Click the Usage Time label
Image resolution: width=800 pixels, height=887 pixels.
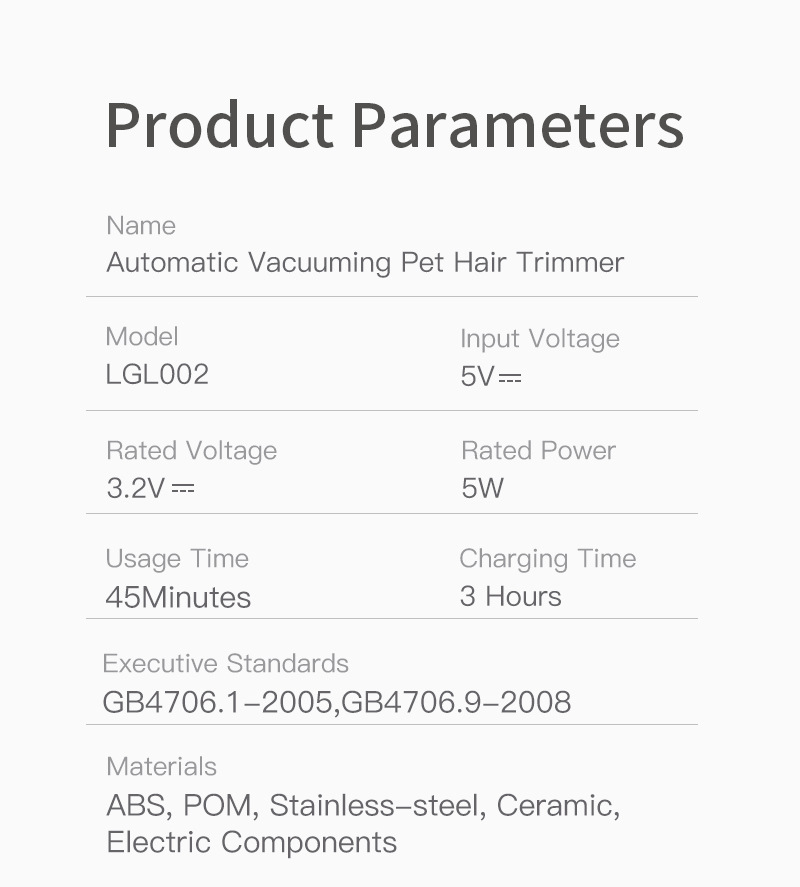click(177, 559)
